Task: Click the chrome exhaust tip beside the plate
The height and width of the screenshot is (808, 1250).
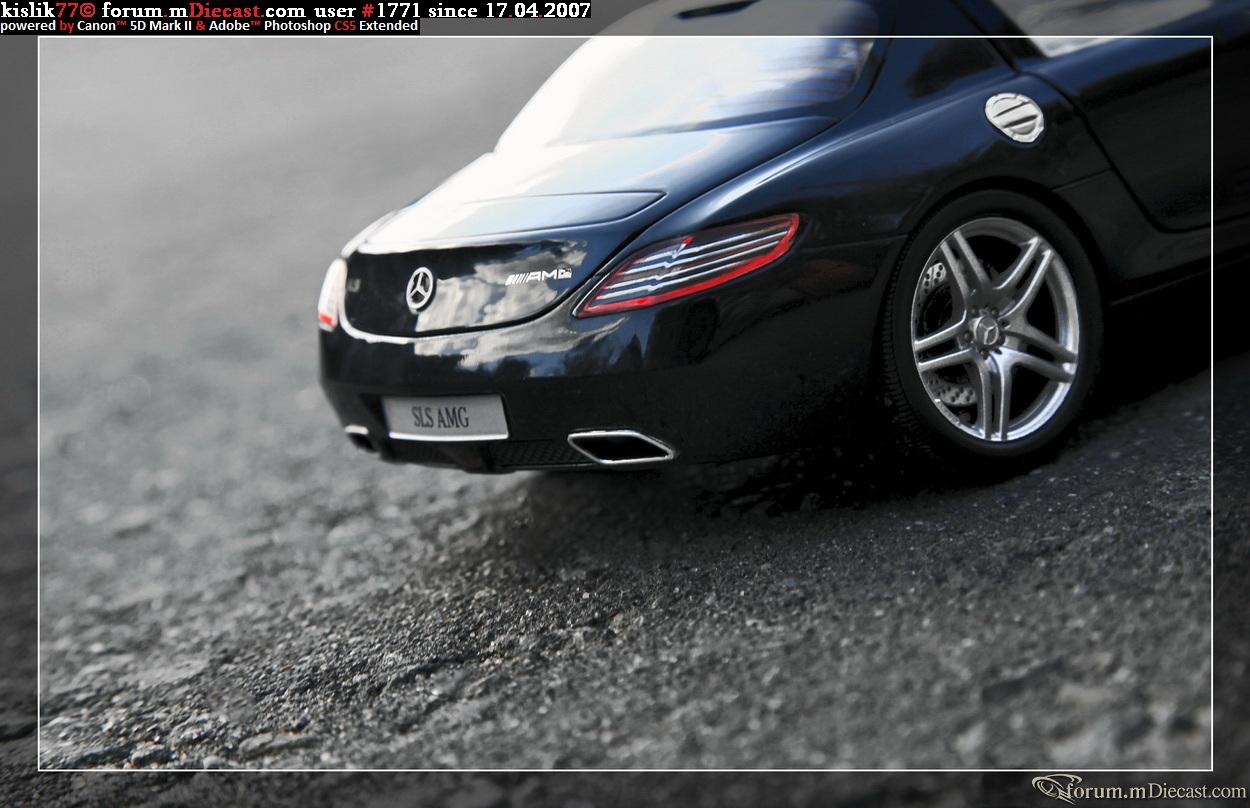Action: click(620, 447)
